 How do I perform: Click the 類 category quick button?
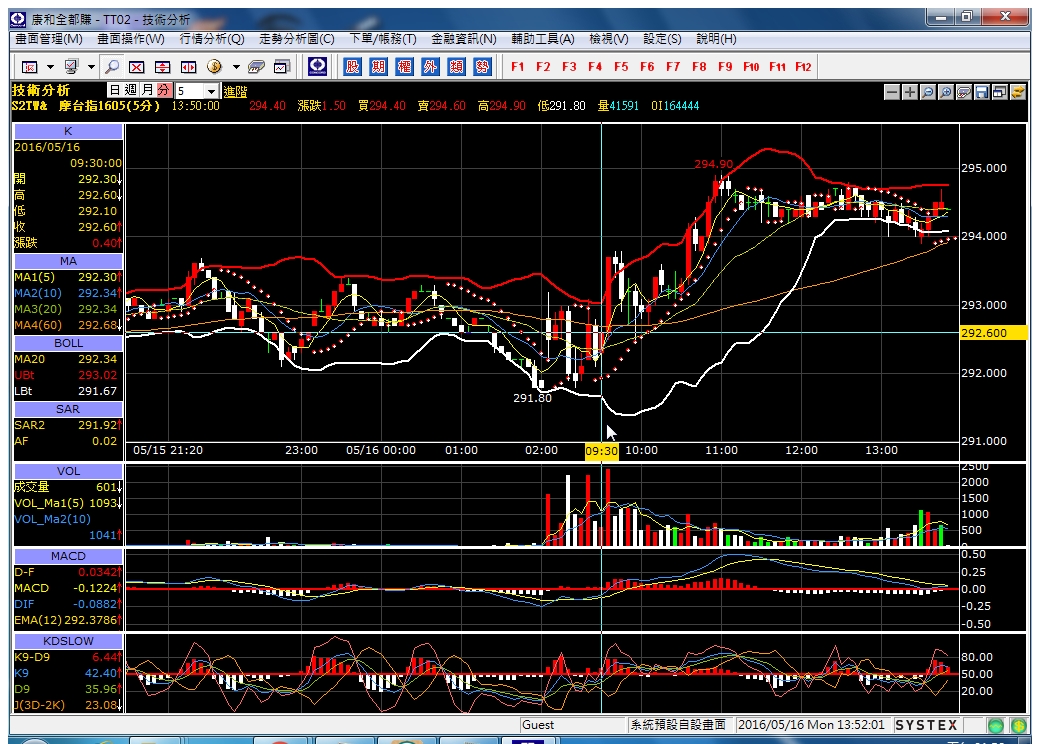click(x=456, y=67)
